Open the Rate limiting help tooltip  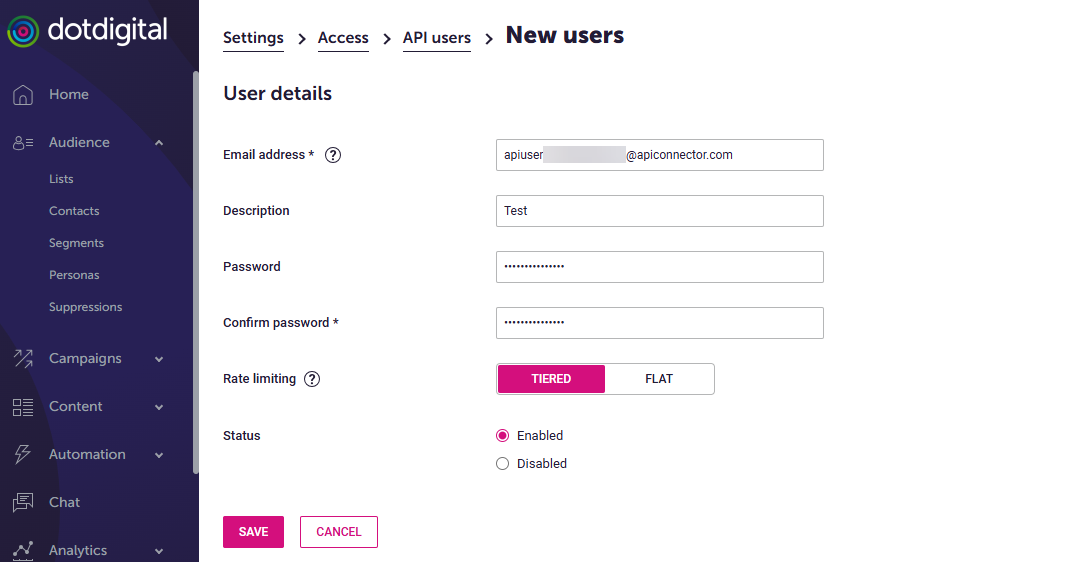point(312,379)
